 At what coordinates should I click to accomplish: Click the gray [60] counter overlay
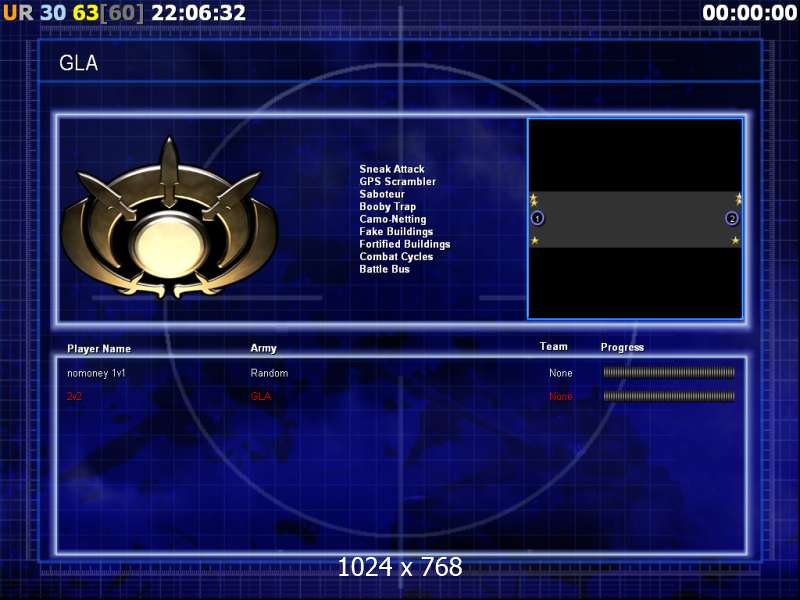pos(121,13)
